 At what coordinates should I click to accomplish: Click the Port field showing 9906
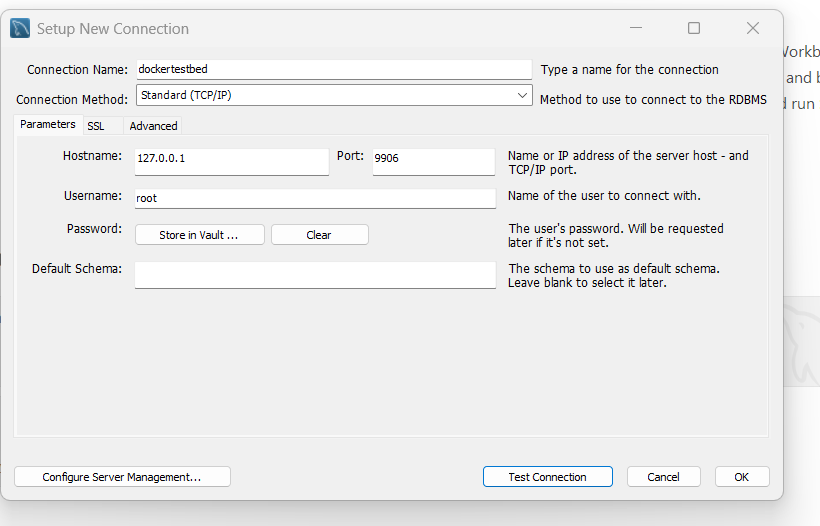pos(434,162)
